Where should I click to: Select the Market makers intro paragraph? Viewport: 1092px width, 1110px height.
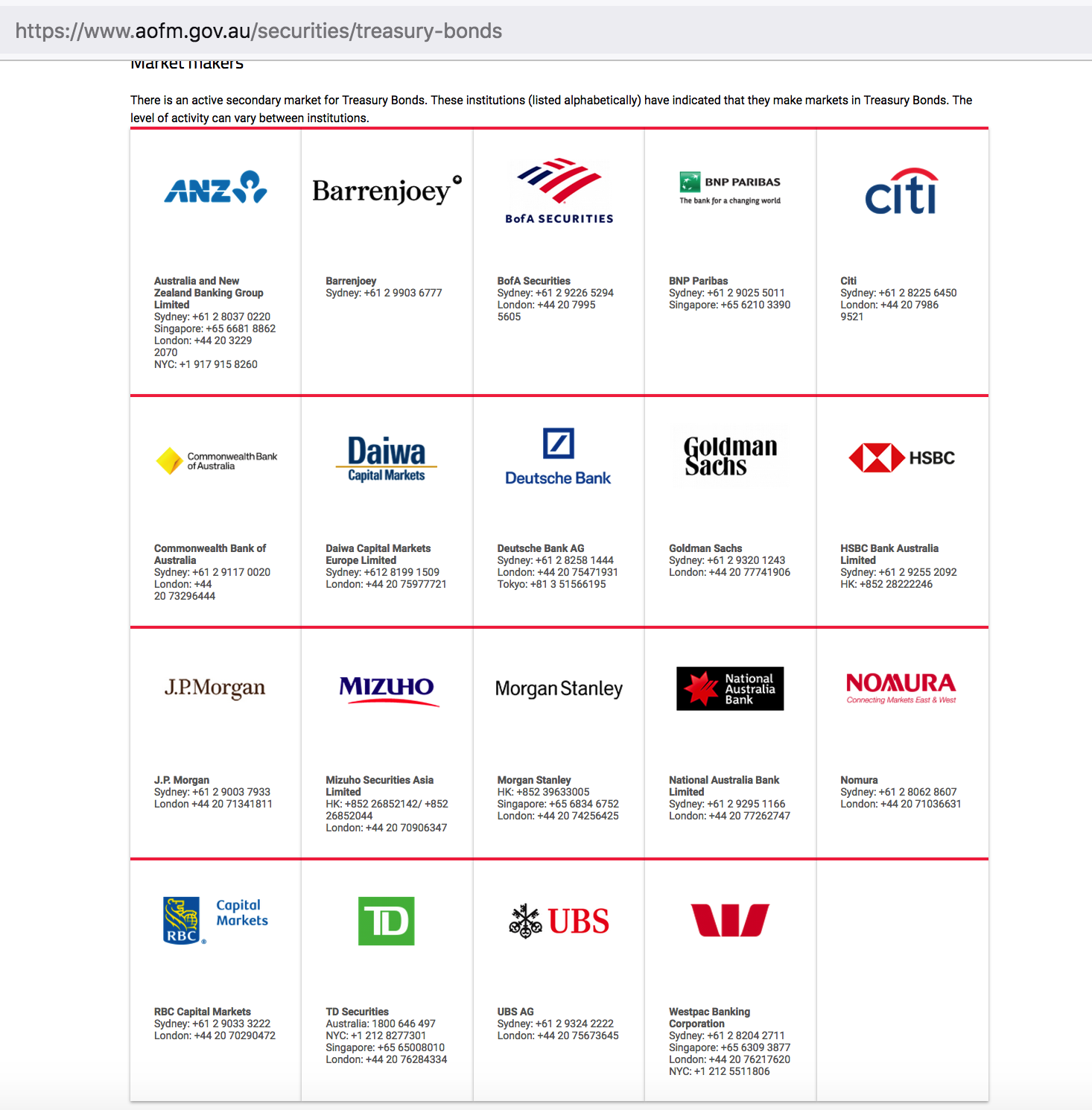coord(551,109)
